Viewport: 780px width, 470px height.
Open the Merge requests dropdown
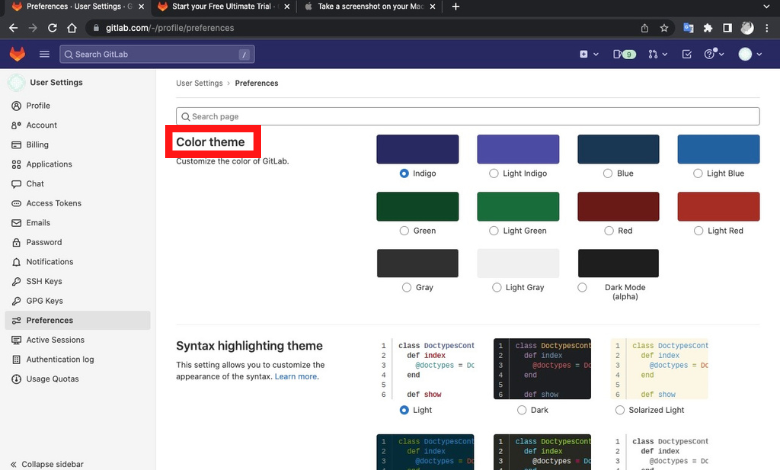658,54
